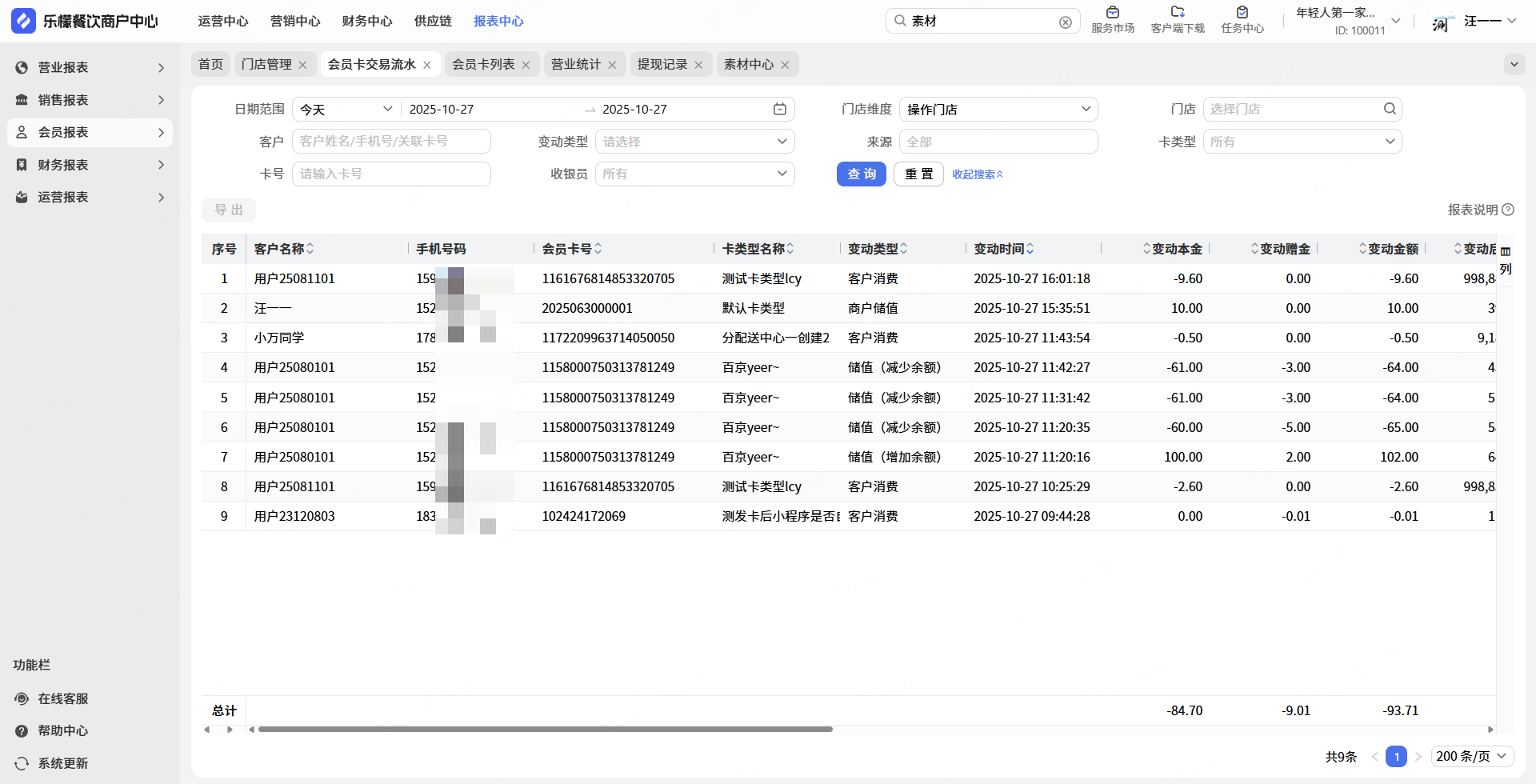Image resolution: width=1536 pixels, height=784 pixels.
Task: Change the 200 条/页 page size dropdown
Action: coord(1471,756)
